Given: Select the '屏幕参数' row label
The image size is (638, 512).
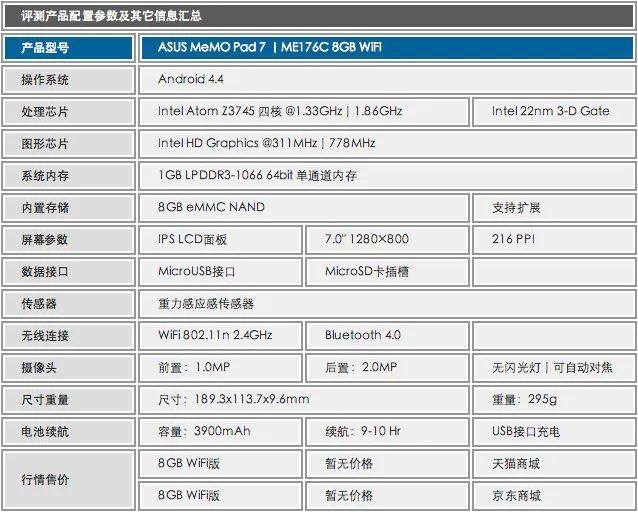Looking at the screenshot, I should [68, 240].
